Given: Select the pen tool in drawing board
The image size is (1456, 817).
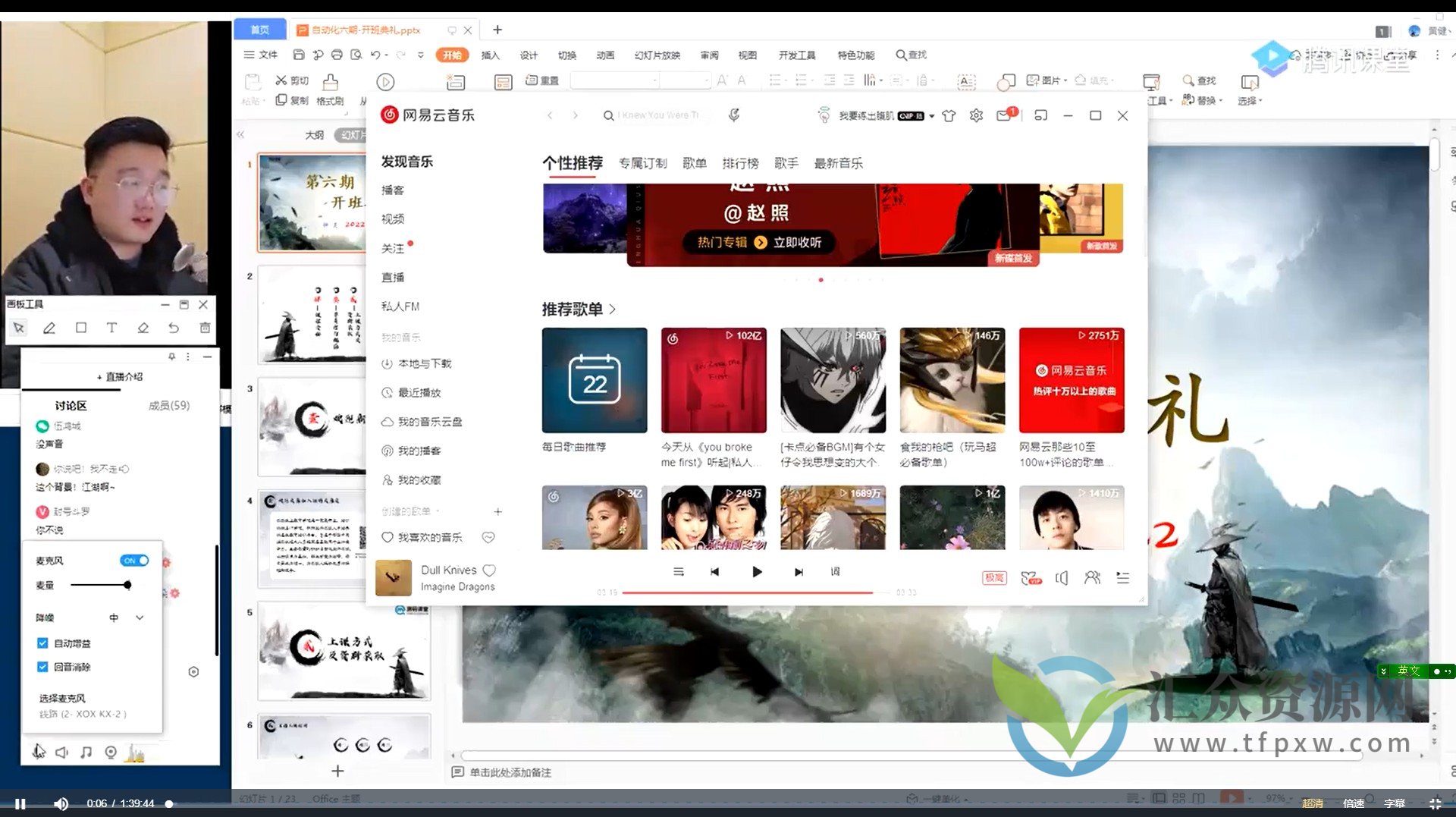Looking at the screenshot, I should [49, 328].
